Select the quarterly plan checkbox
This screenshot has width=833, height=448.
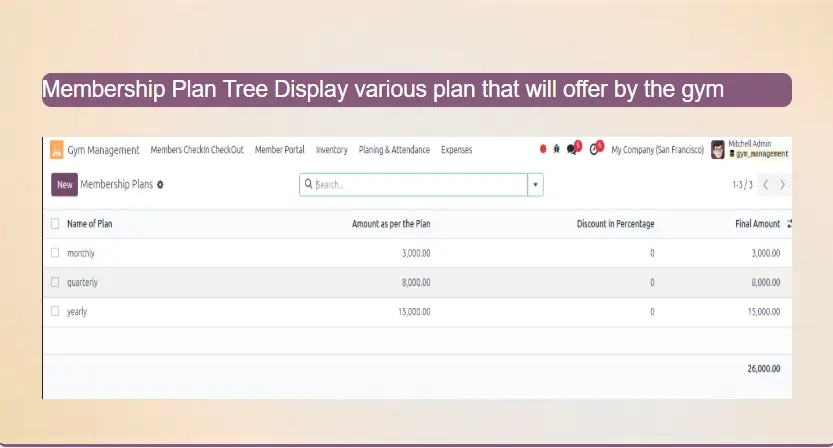(x=55, y=283)
